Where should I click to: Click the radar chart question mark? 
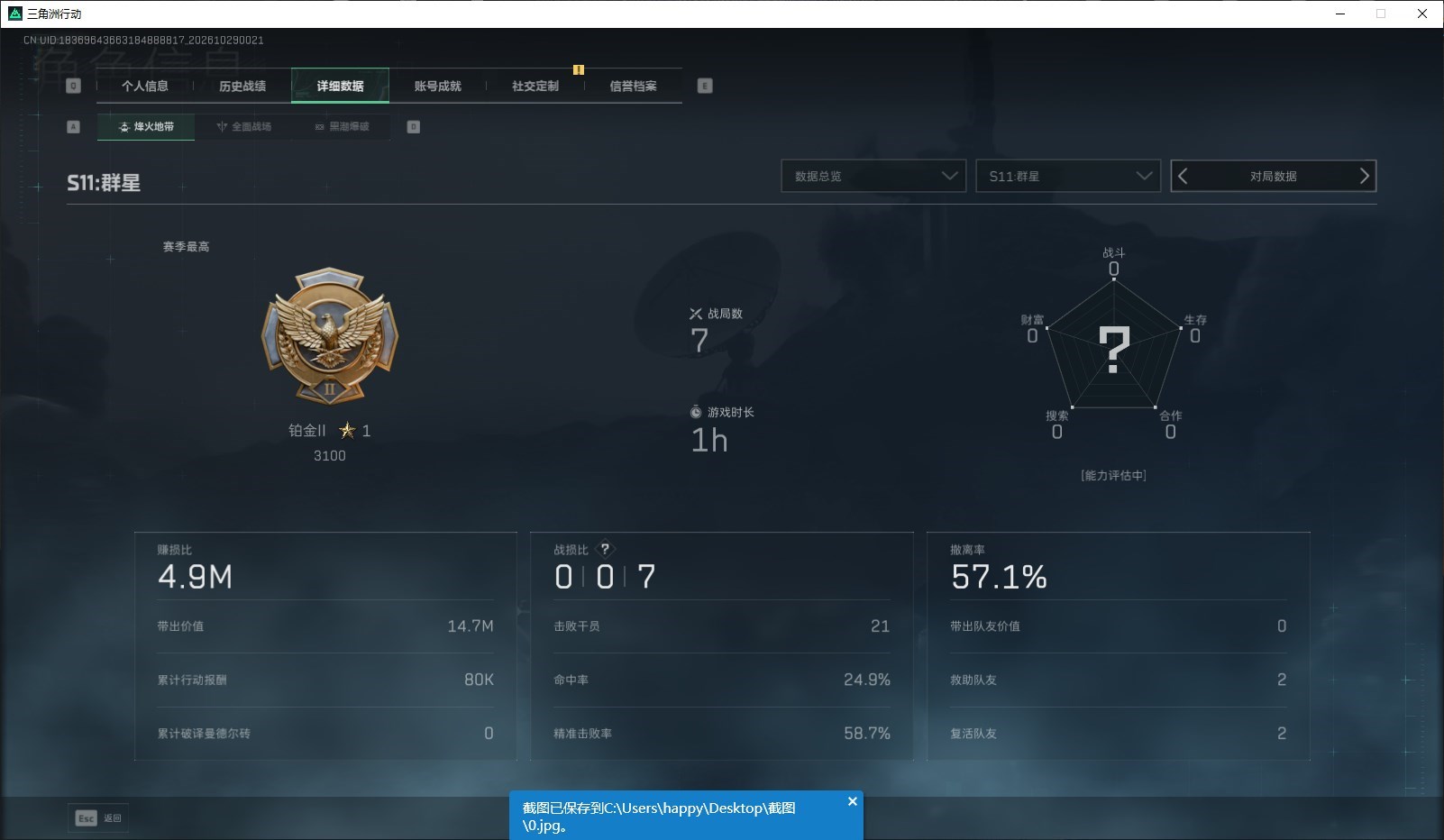(1114, 350)
